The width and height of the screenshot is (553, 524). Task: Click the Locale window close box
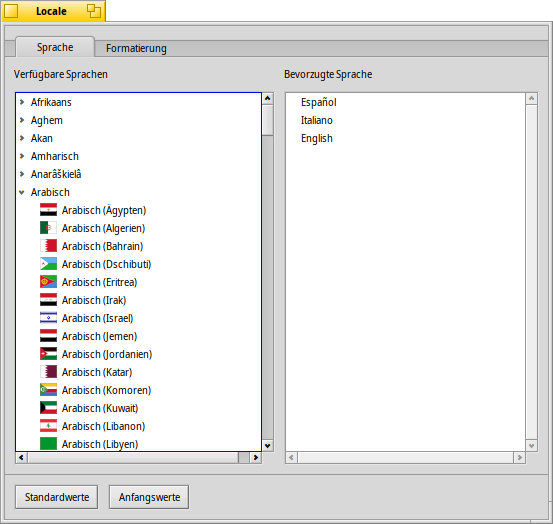tap(11, 11)
